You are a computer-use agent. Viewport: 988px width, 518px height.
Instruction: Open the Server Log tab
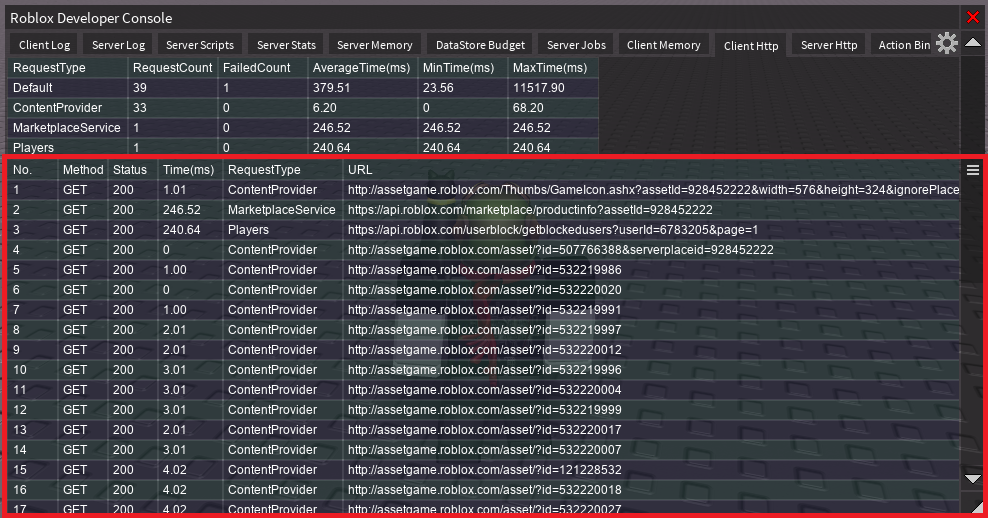(118, 45)
